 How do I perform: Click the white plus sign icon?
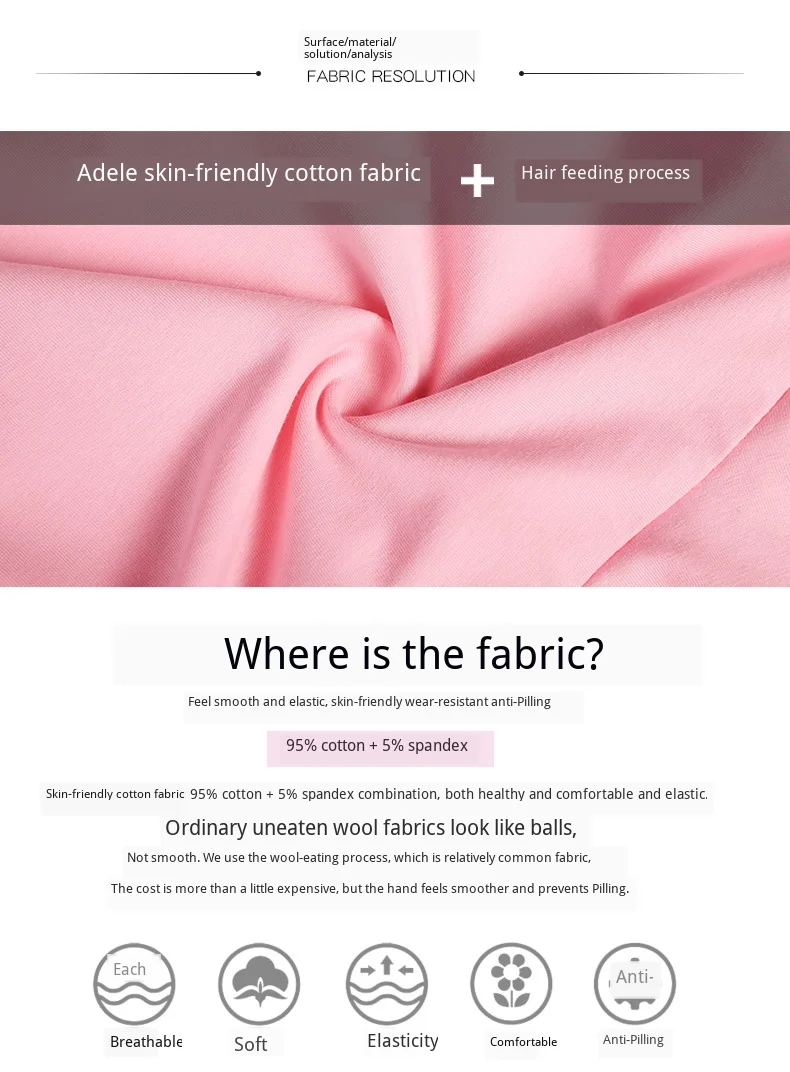tap(477, 180)
